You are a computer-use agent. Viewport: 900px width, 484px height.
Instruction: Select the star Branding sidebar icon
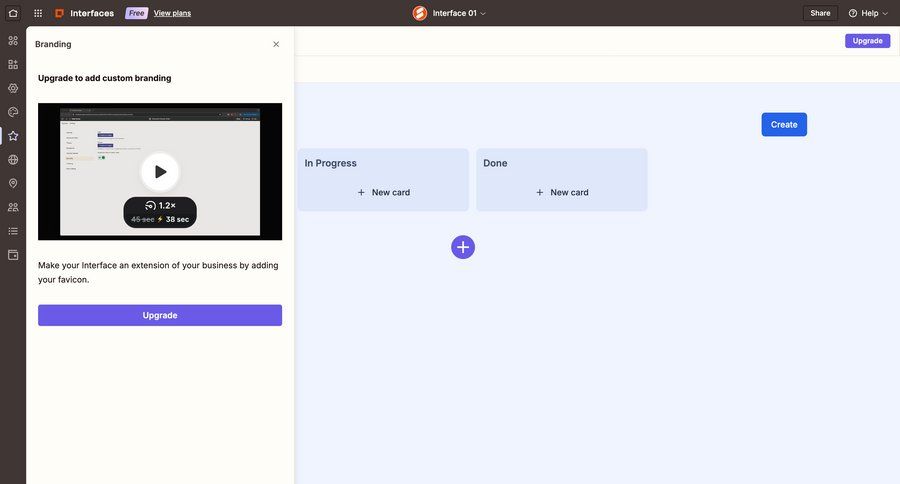(x=13, y=135)
